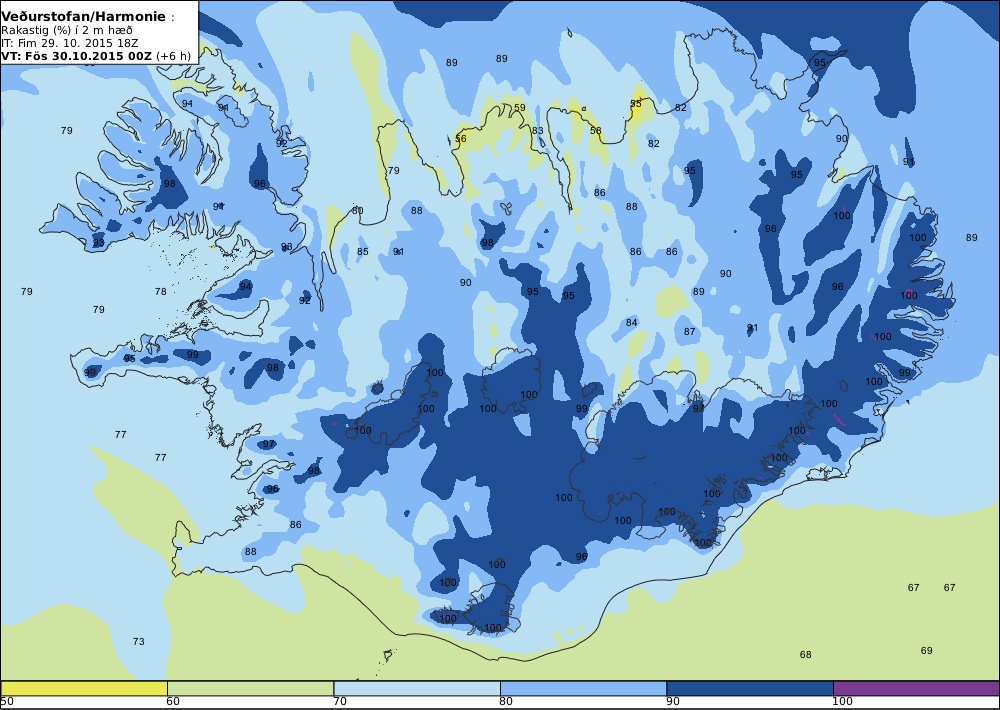Click the humidity value 73 over ocean

(x=138, y=642)
